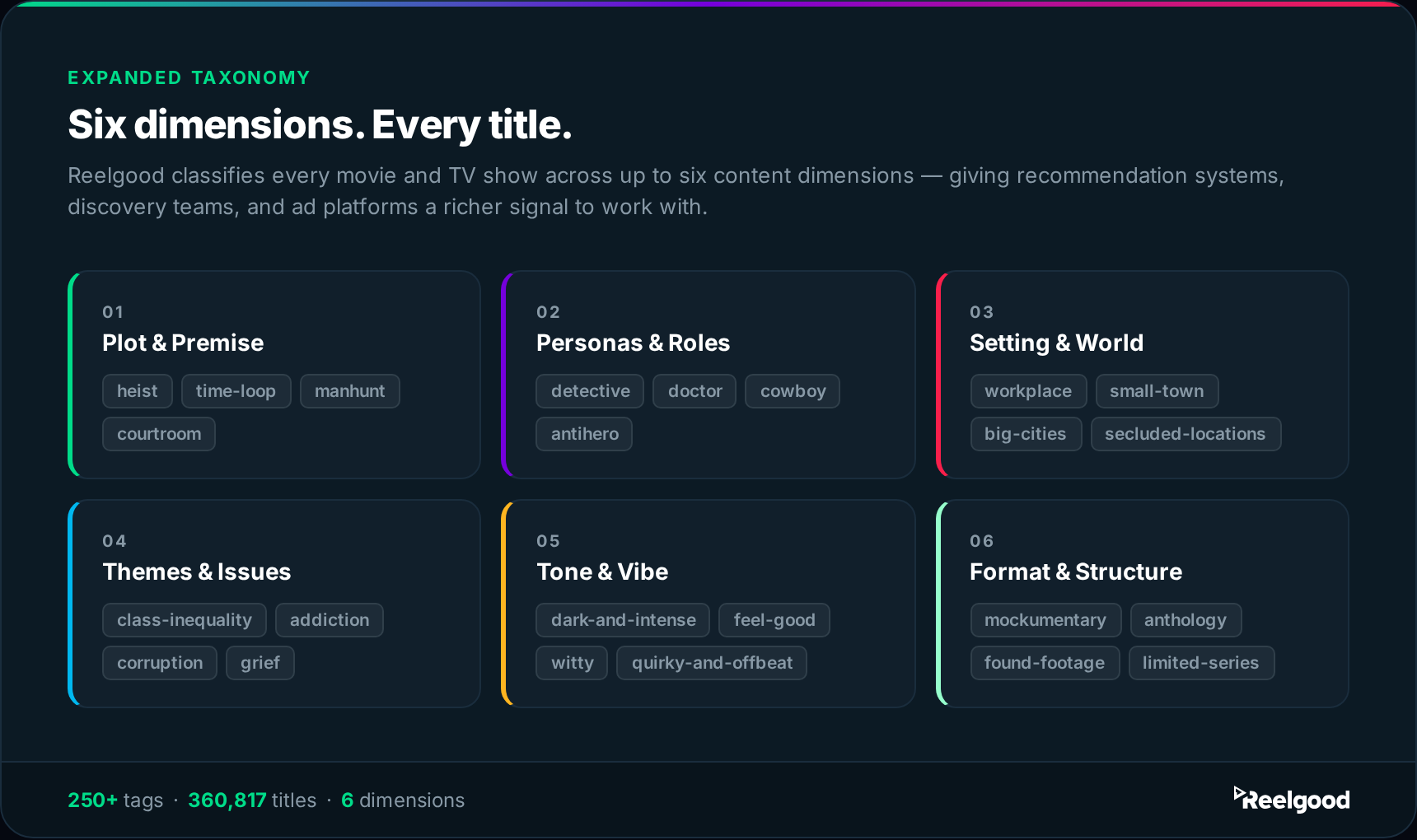Click the 02 card number
Image resolution: width=1417 pixels, height=840 pixels.
pyautogui.click(x=548, y=312)
